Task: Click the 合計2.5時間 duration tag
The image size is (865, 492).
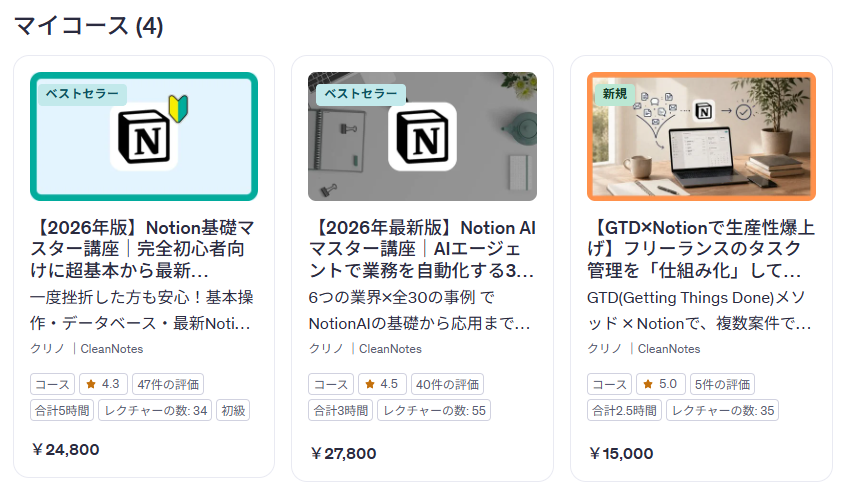Action: tap(624, 410)
